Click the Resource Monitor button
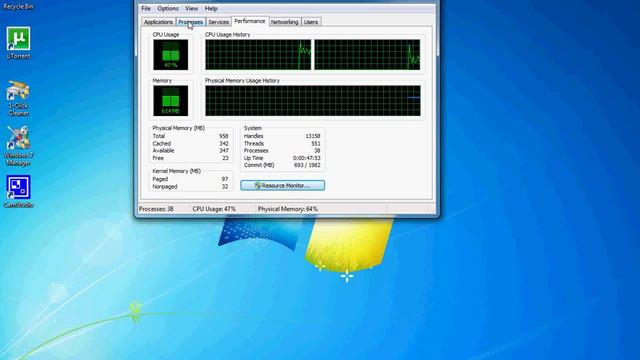This screenshot has width=640, height=360. point(282,185)
